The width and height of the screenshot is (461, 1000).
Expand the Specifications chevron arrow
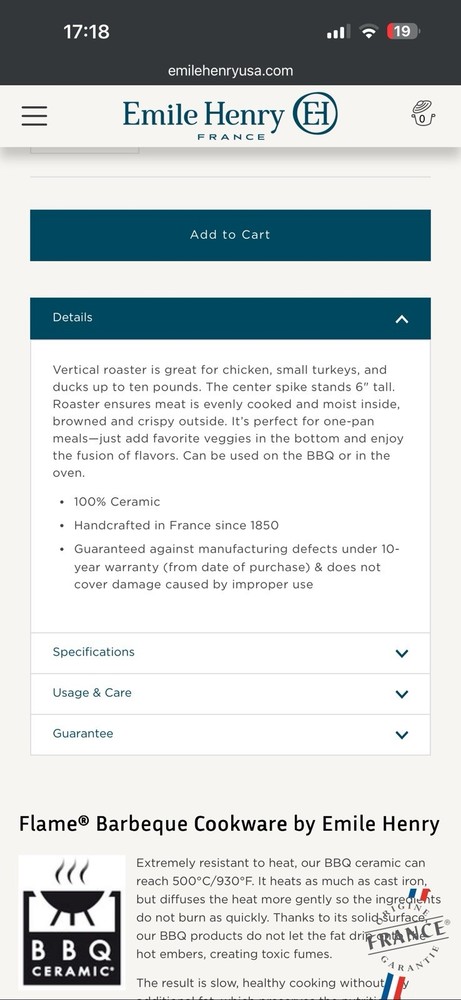click(402, 653)
